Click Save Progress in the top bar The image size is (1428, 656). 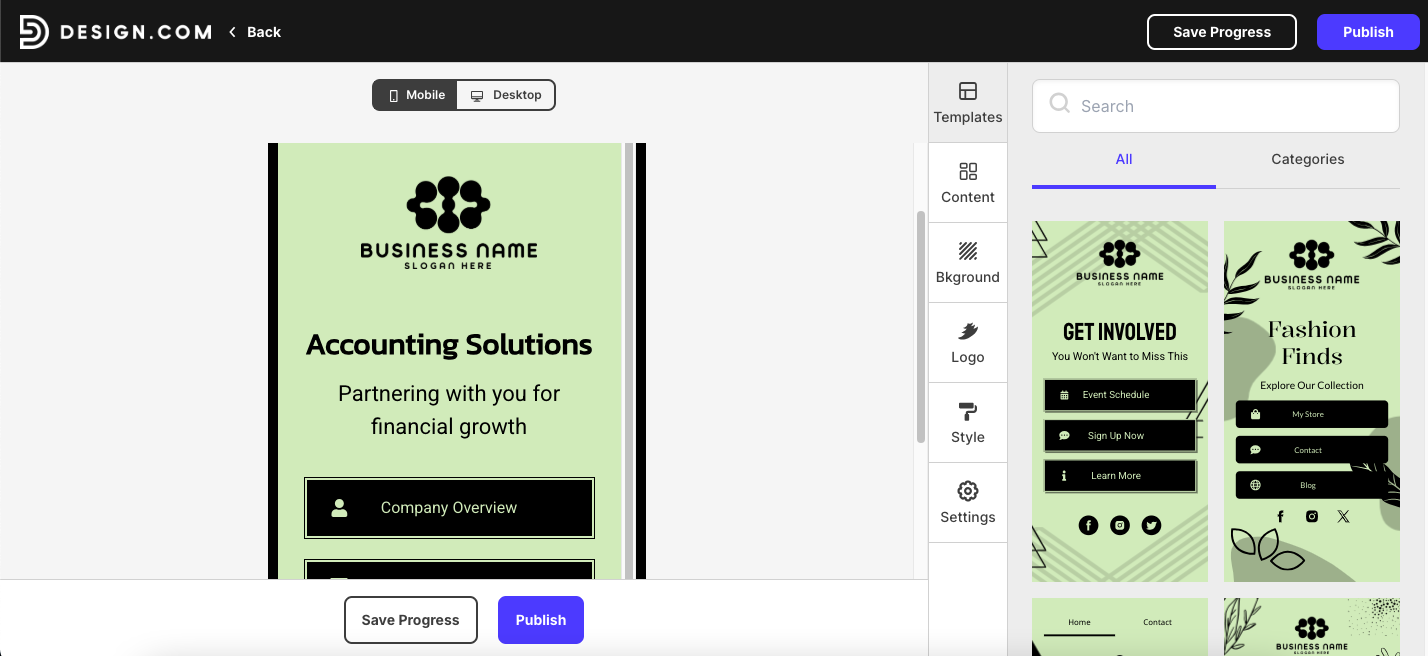1221,32
